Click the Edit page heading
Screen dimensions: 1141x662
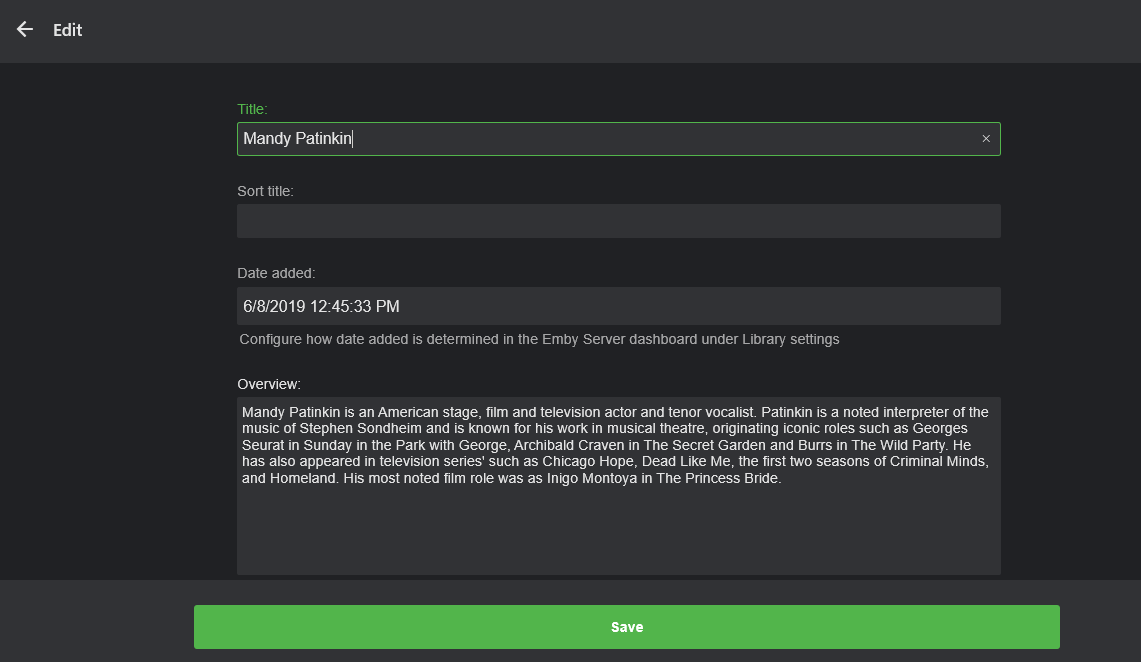click(68, 30)
